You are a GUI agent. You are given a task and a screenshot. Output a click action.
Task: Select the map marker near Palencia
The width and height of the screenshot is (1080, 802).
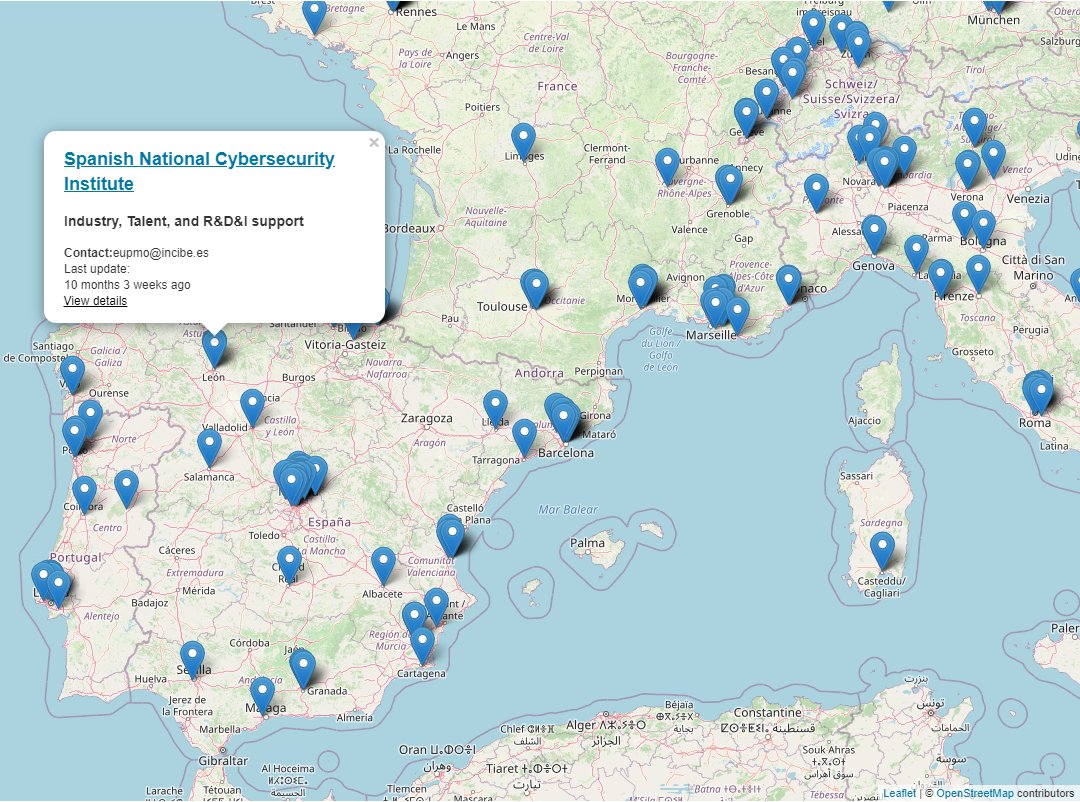coord(252,408)
